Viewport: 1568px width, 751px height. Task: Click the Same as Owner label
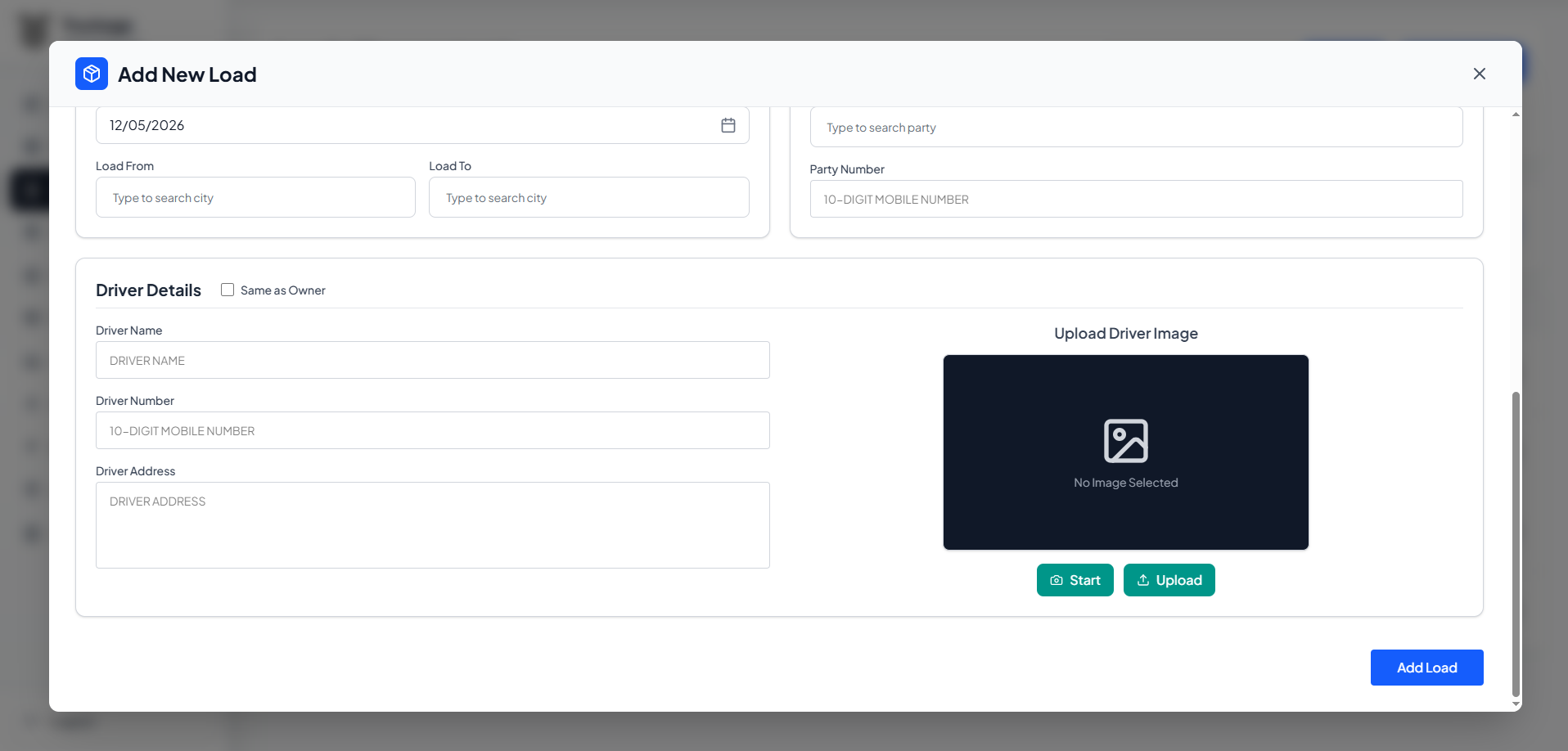coord(283,290)
